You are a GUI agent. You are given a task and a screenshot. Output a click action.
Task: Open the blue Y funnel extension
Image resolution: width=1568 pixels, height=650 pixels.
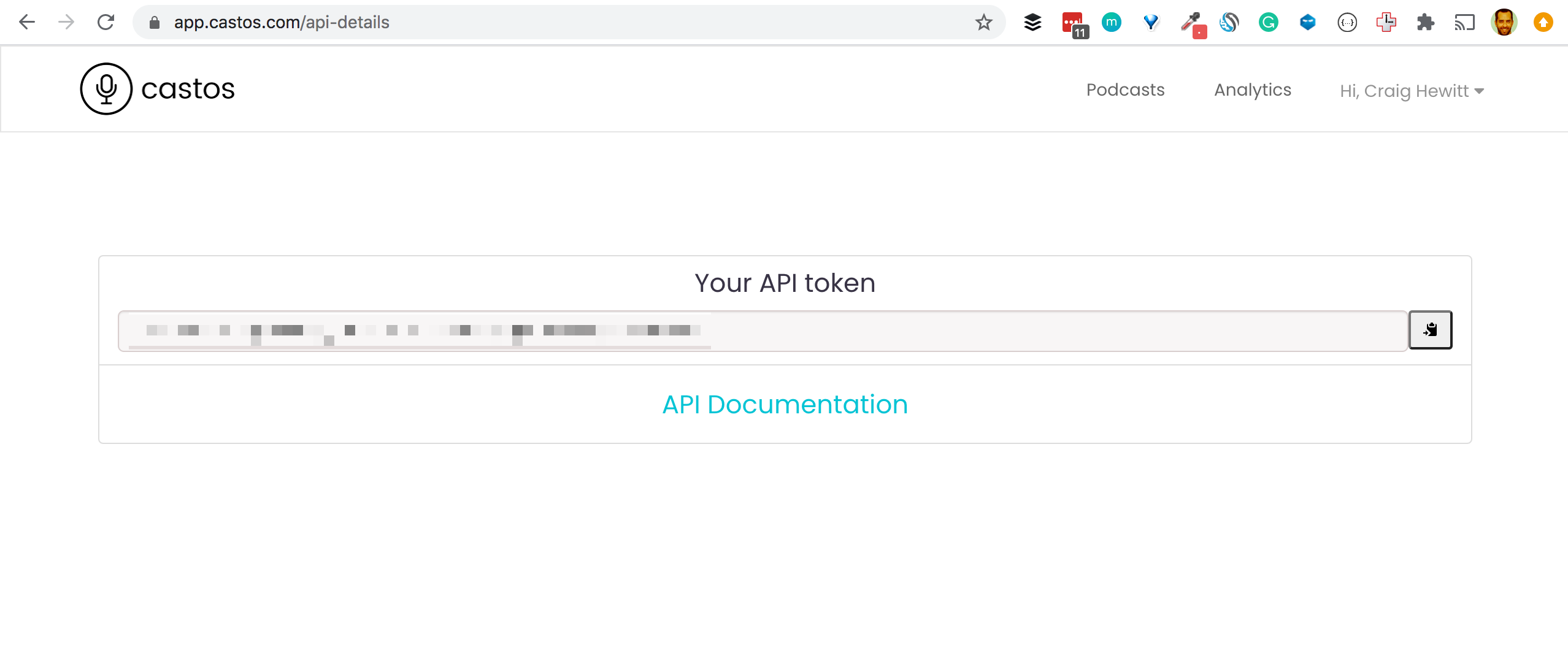1151,23
